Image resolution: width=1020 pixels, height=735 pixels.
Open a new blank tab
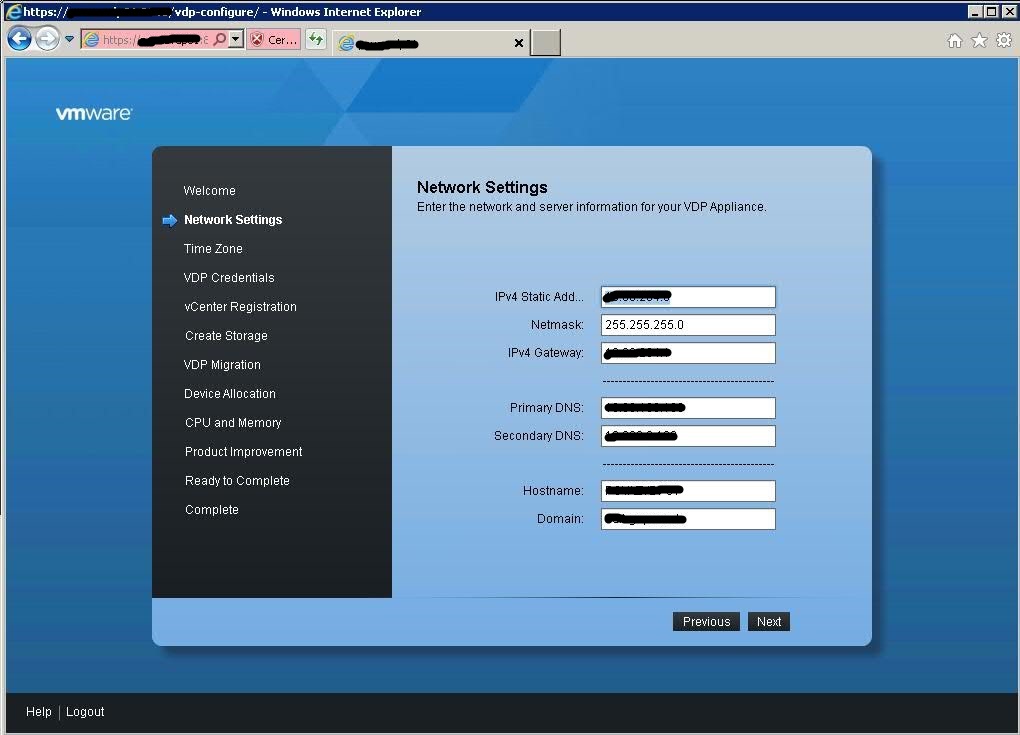(545, 43)
